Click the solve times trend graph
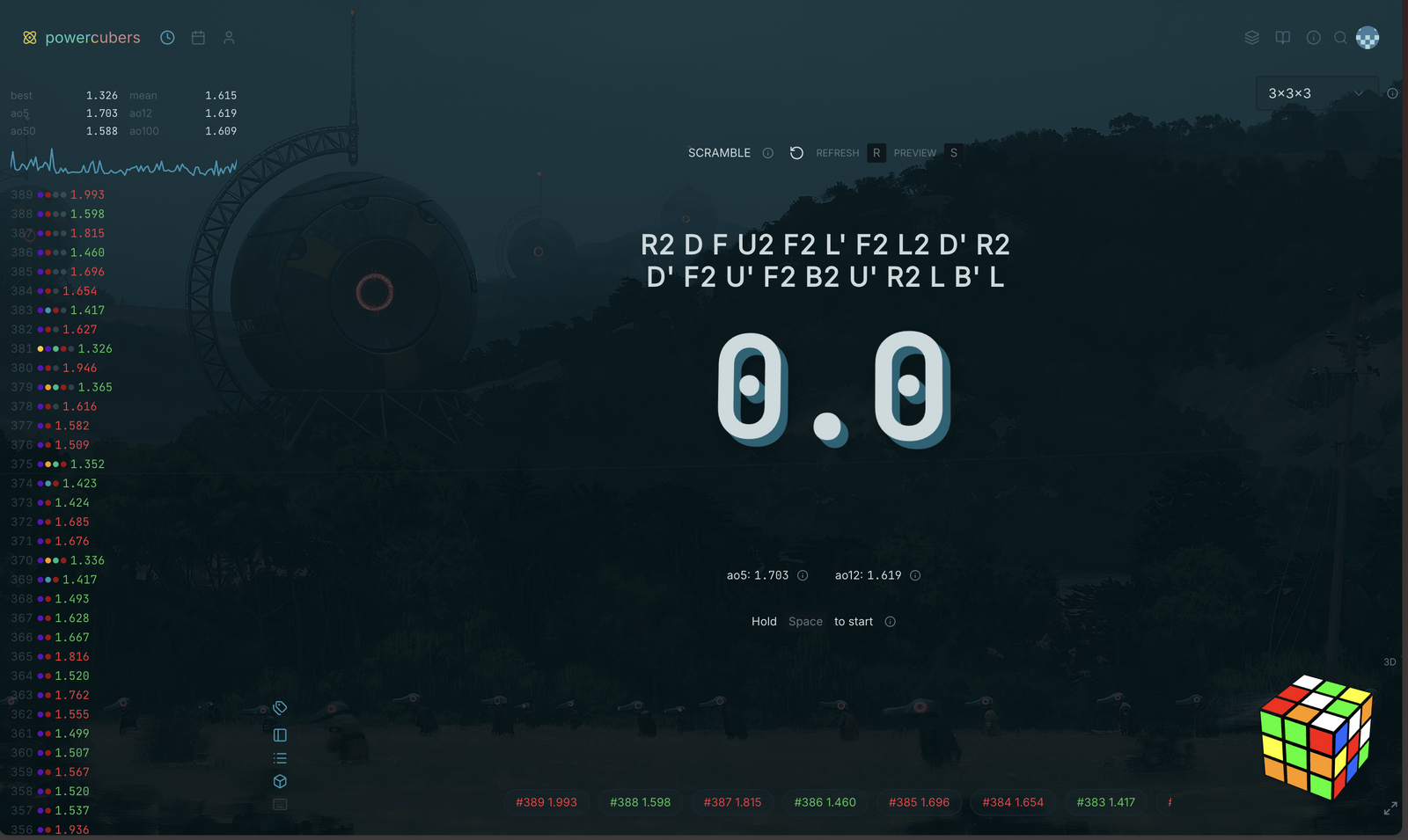This screenshot has width=1408, height=840. (x=123, y=164)
